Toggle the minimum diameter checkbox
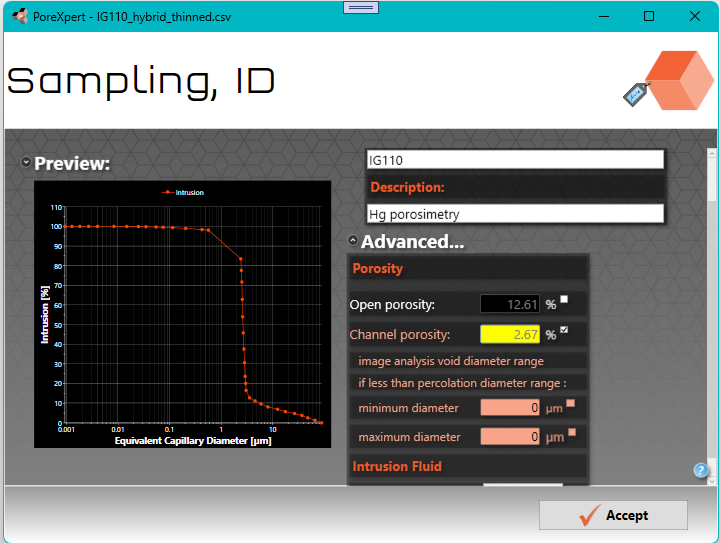Screen dimensions: 720x543 (570, 403)
